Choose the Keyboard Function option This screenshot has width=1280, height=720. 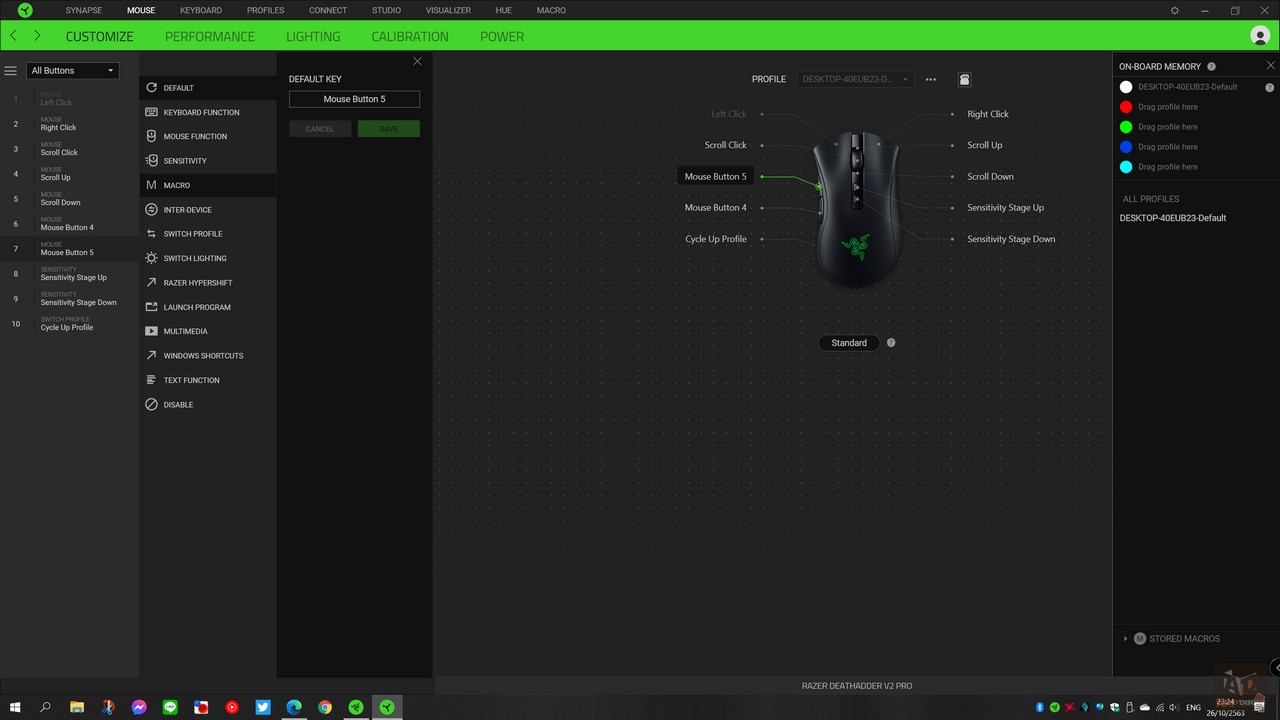tap(208, 112)
